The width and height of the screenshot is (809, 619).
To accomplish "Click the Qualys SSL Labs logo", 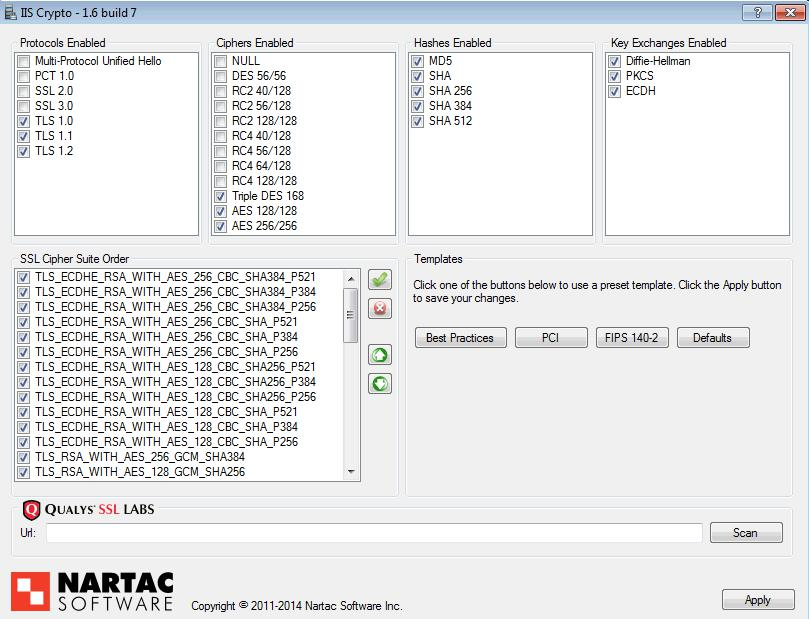I will tap(88, 509).
